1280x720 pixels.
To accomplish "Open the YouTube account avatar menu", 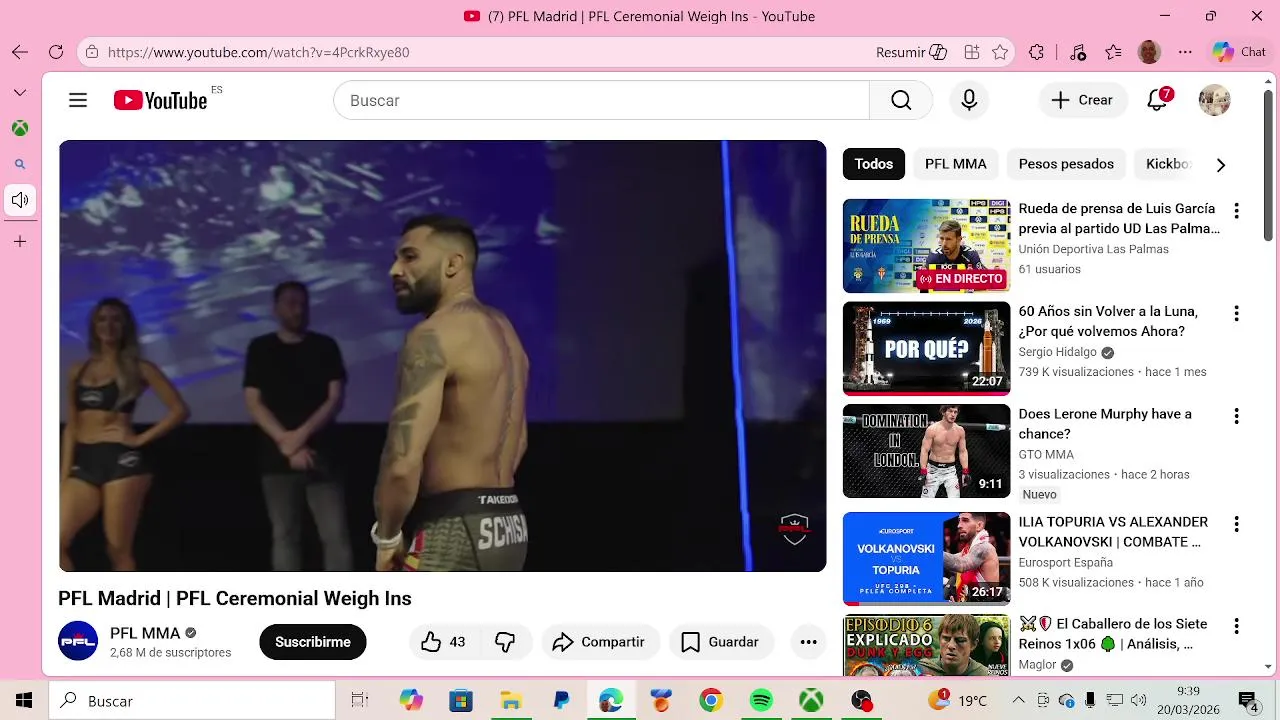I will tap(1214, 100).
